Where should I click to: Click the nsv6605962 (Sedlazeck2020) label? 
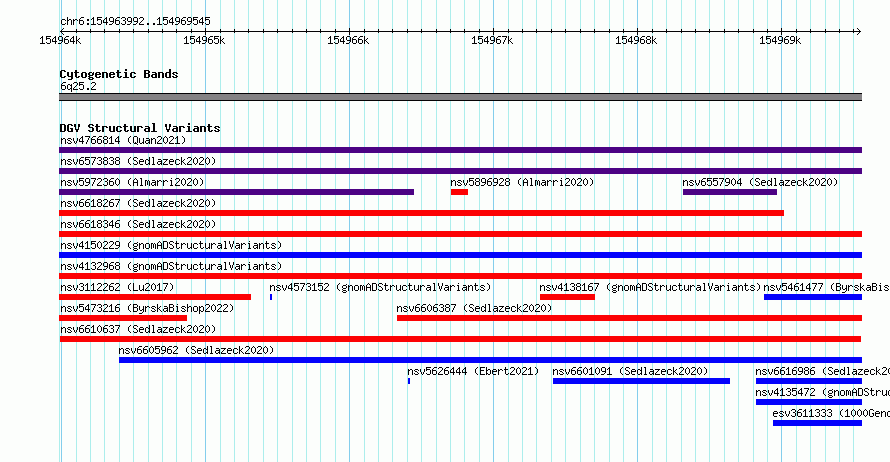(x=196, y=350)
